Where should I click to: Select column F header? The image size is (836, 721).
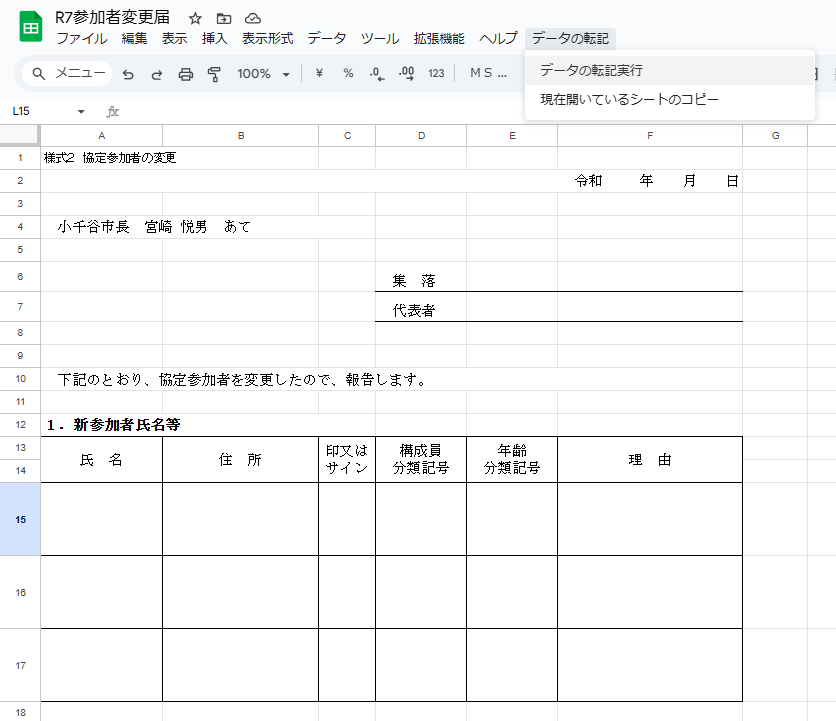(650, 135)
